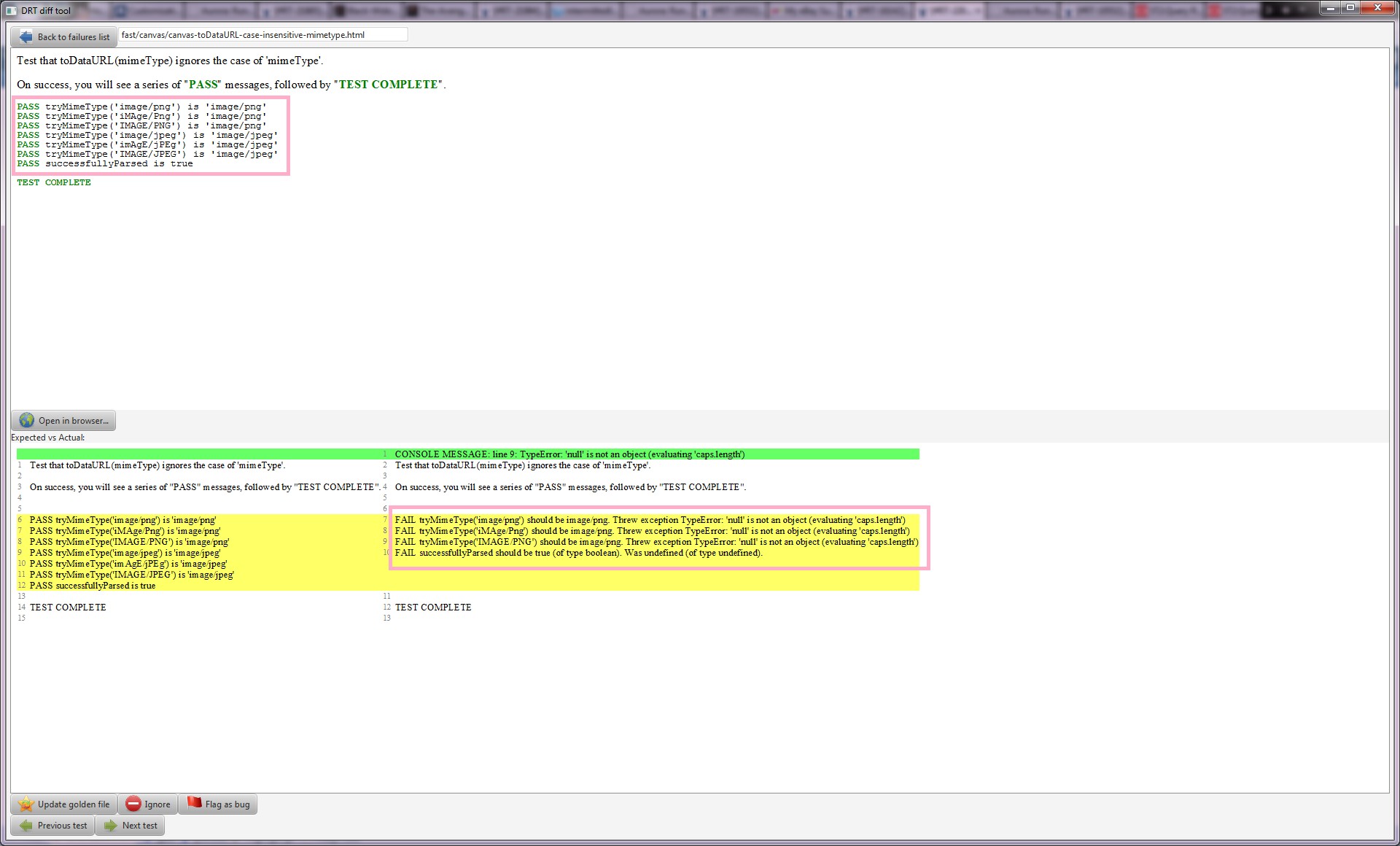Maximize the DRT diff tool window
Image resolution: width=1400 pixels, height=846 pixels.
pyautogui.click(x=1350, y=7)
